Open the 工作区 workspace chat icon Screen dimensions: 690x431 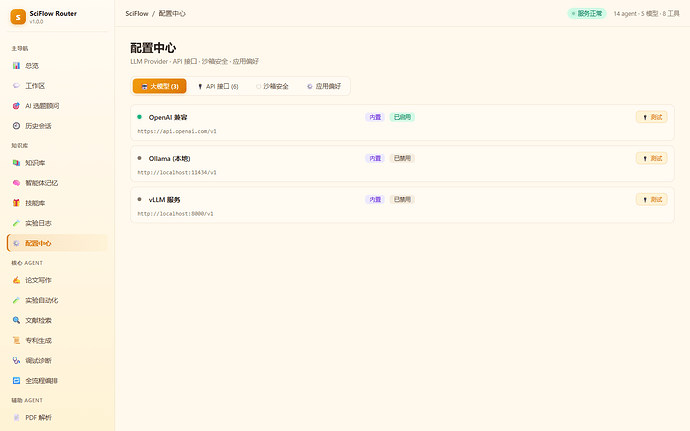[x=16, y=86]
